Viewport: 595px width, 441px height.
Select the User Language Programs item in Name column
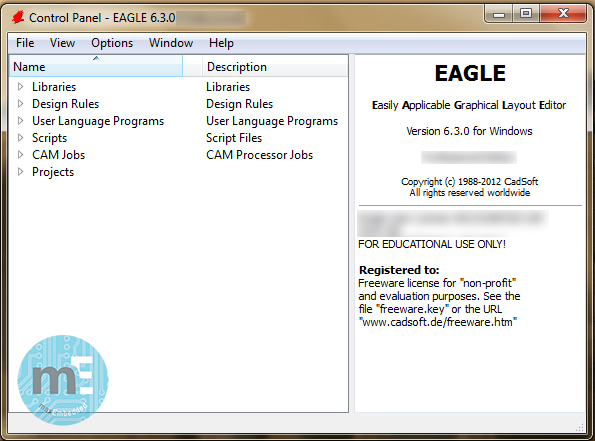tap(98, 121)
